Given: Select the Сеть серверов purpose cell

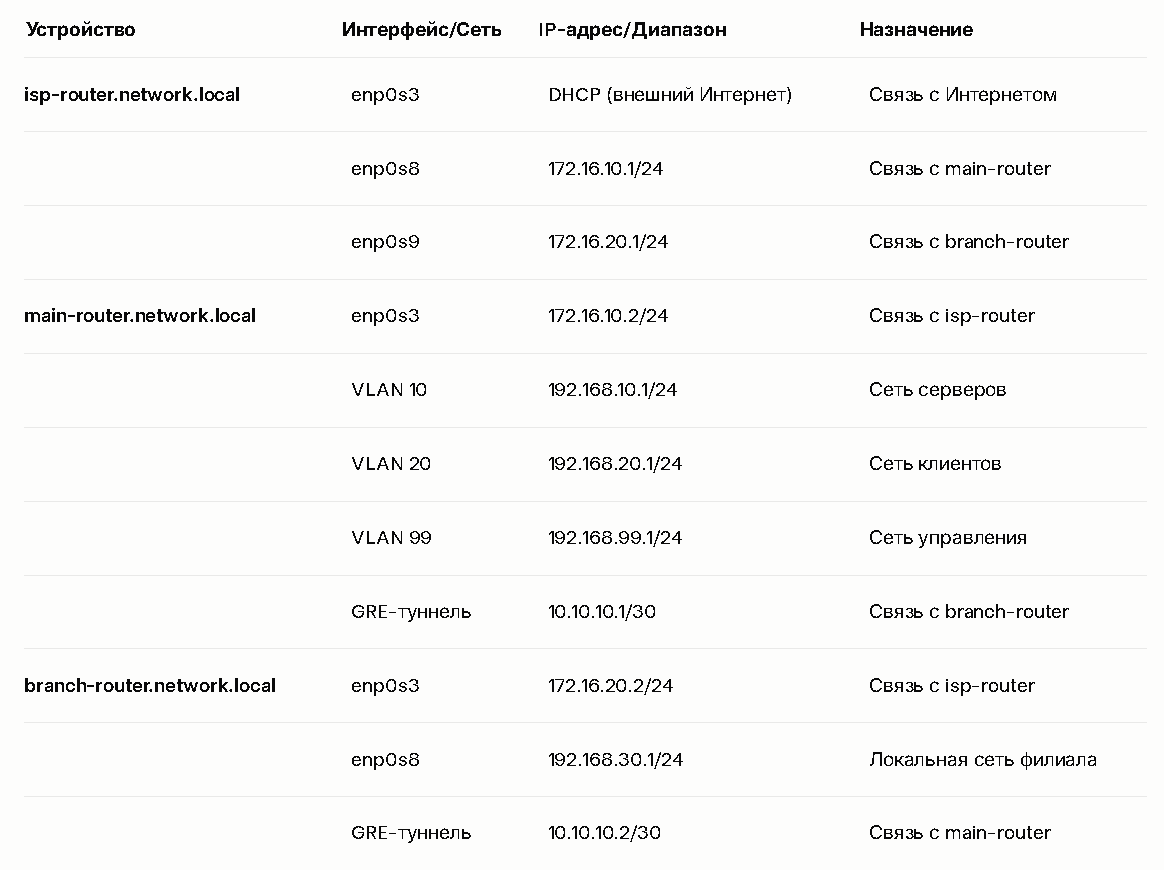Looking at the screenshot, I should point(938,390).
